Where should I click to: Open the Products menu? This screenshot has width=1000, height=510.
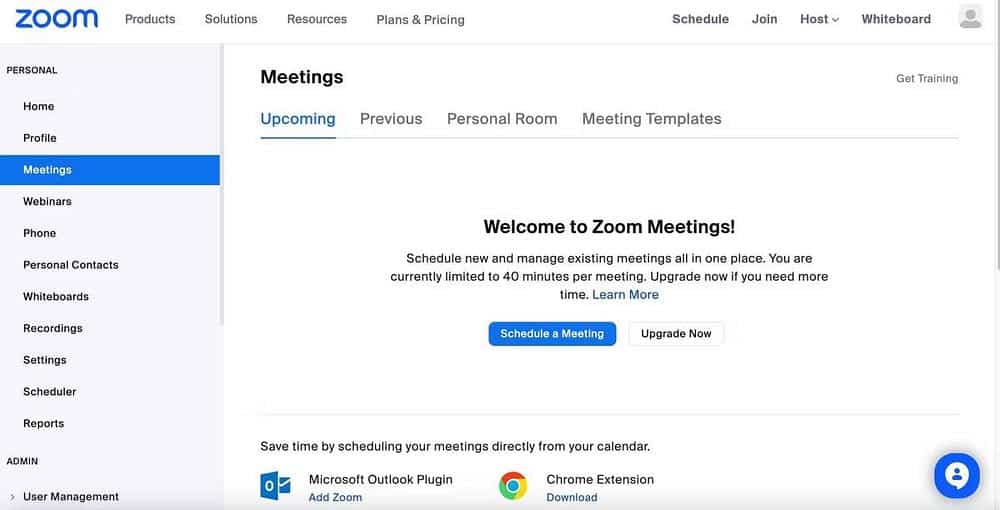tap(150, 19)
